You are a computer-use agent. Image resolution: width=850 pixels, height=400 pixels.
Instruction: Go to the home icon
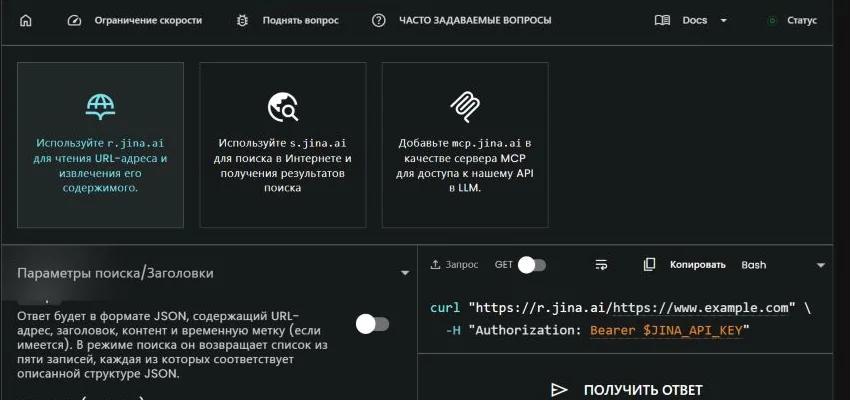[x=25, y=21]
